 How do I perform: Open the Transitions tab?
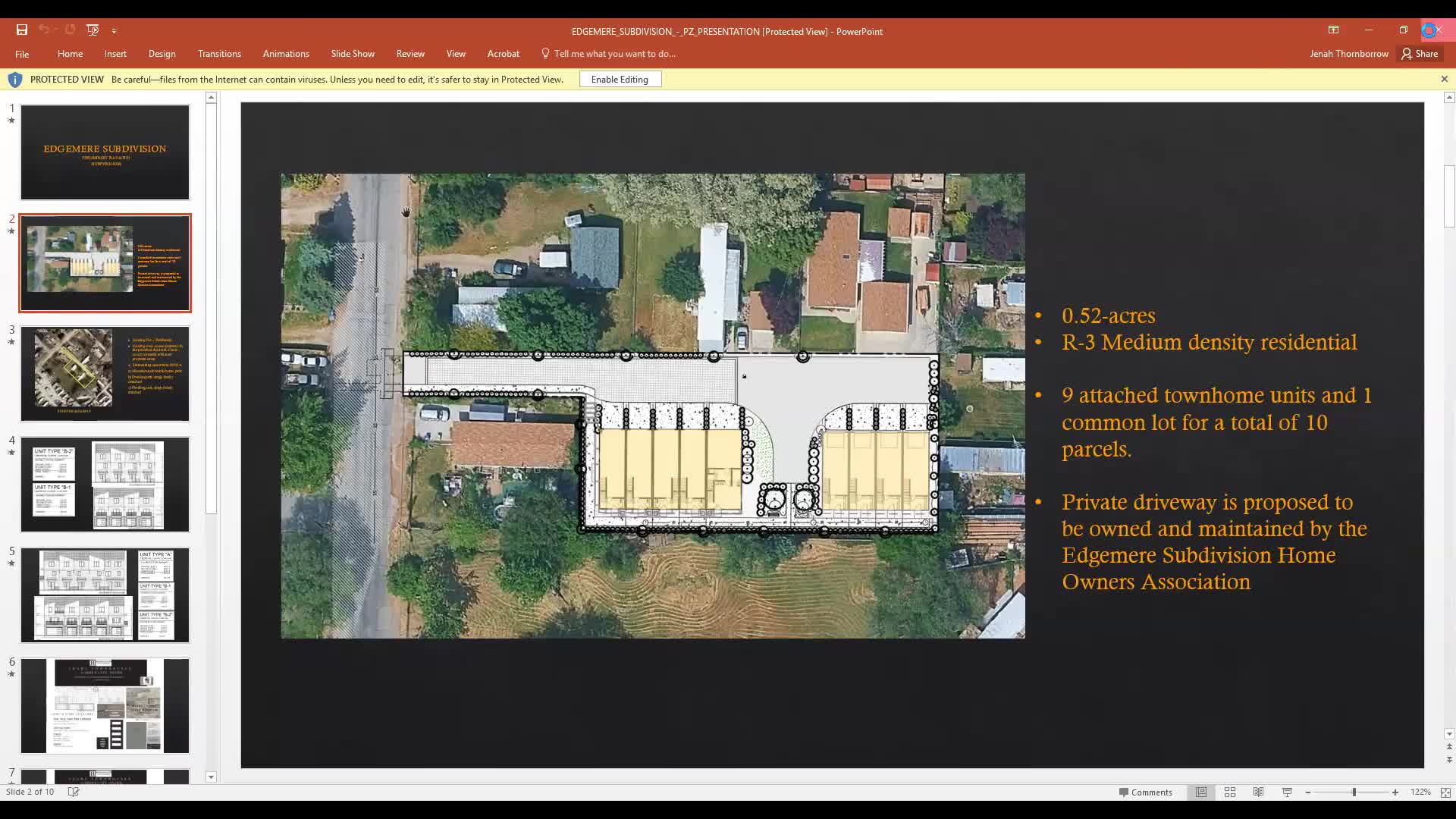point(219,54)
